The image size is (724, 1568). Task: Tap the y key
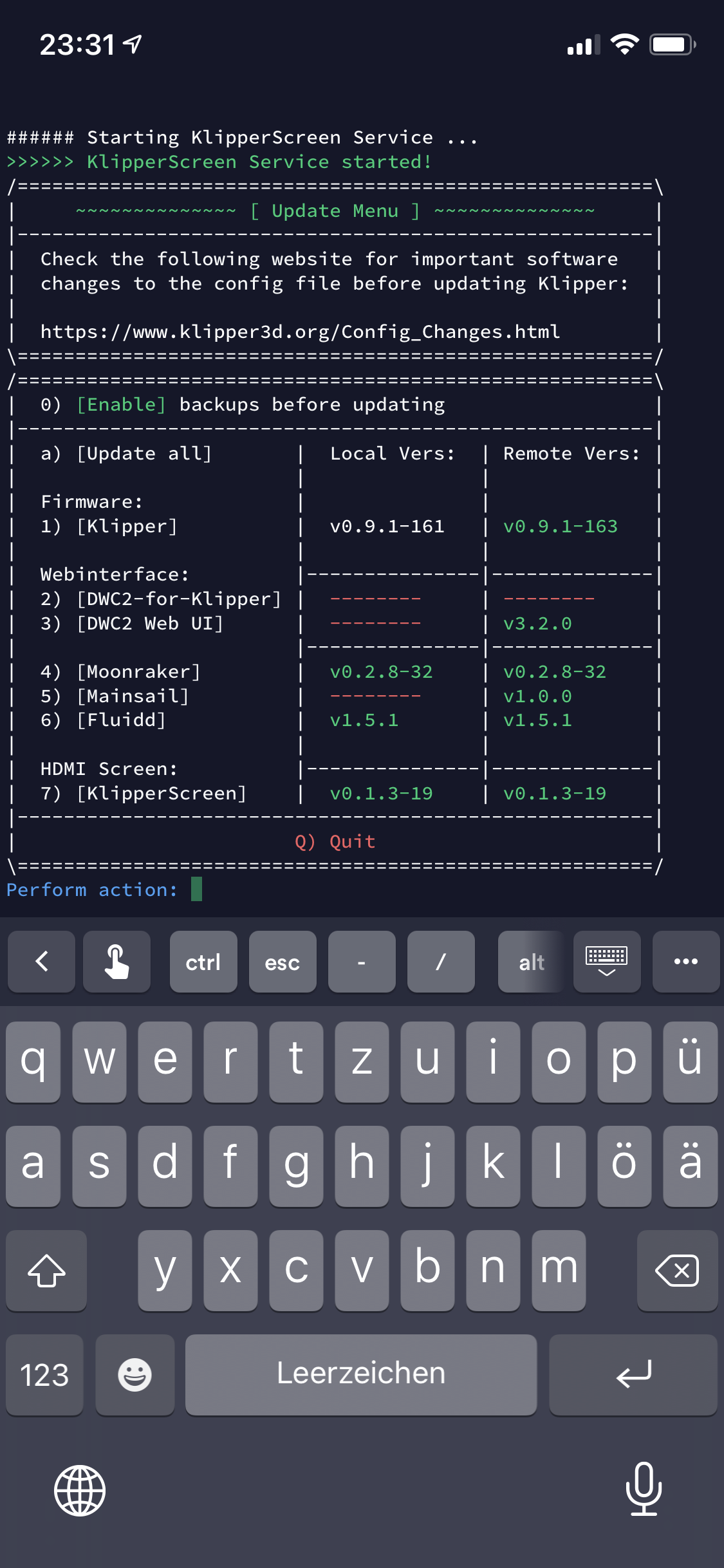click(165, 1271)
